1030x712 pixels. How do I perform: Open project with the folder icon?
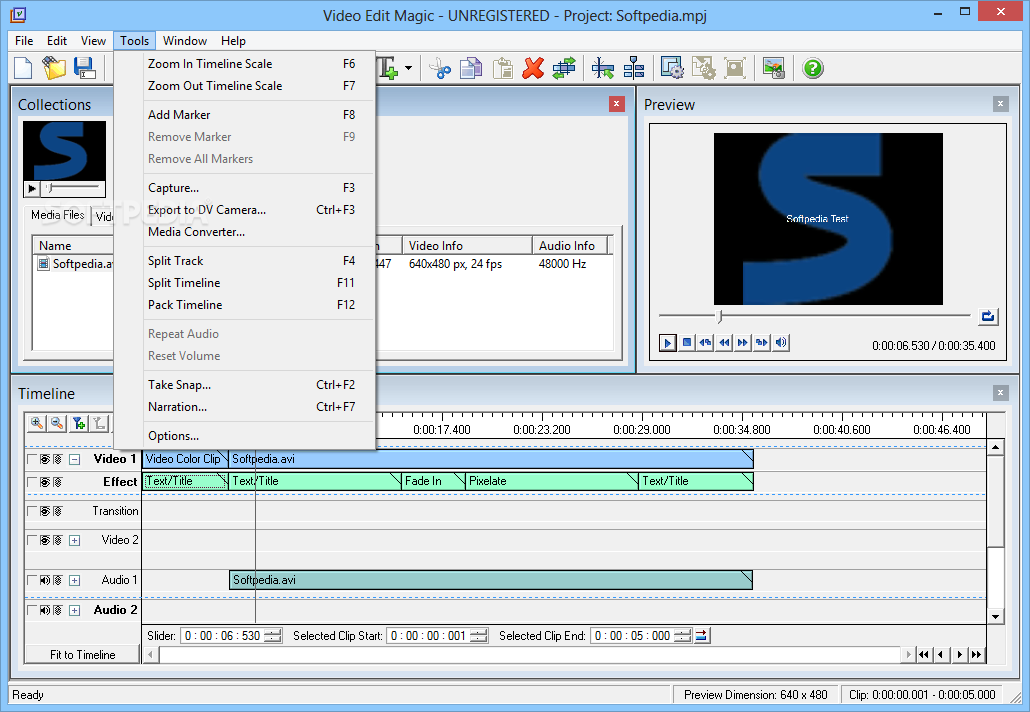coord(55,68)
